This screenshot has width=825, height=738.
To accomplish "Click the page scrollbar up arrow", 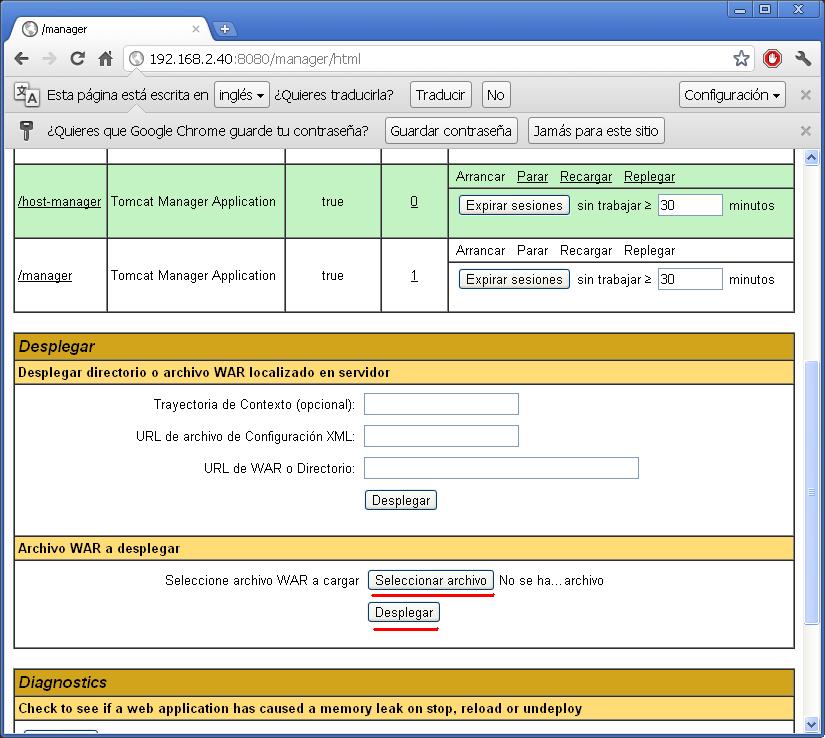I will tap(811, 157).
